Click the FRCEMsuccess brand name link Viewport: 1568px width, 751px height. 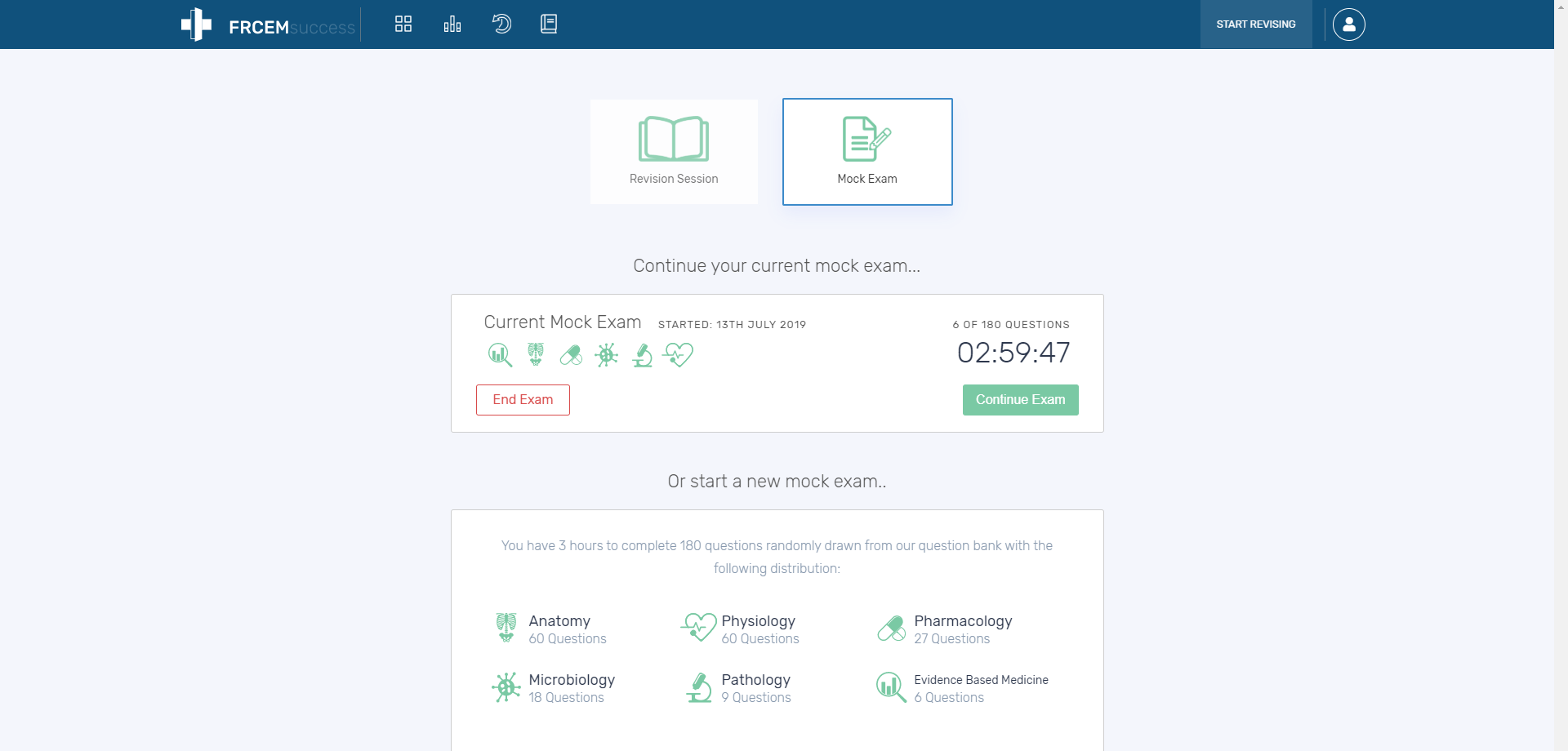pyautogui.click(x=292, y=28)
